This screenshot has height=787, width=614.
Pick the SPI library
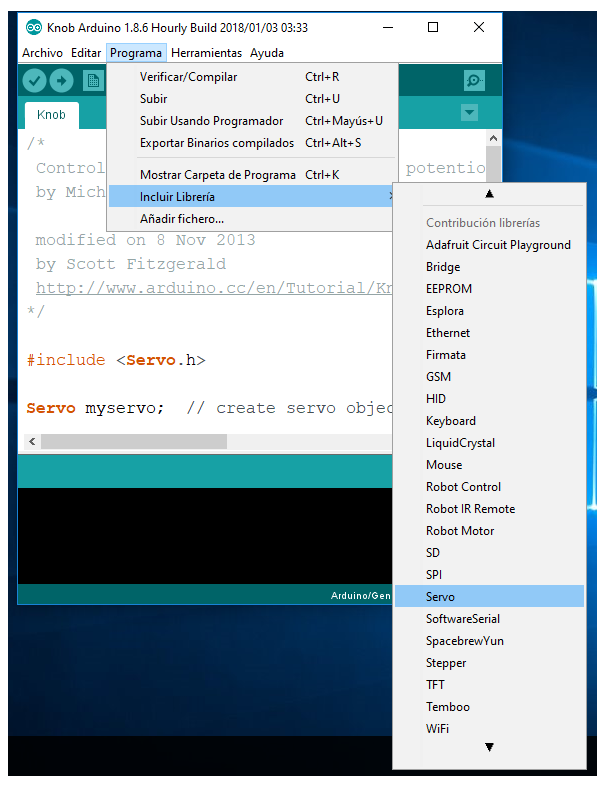click(489, 575)
